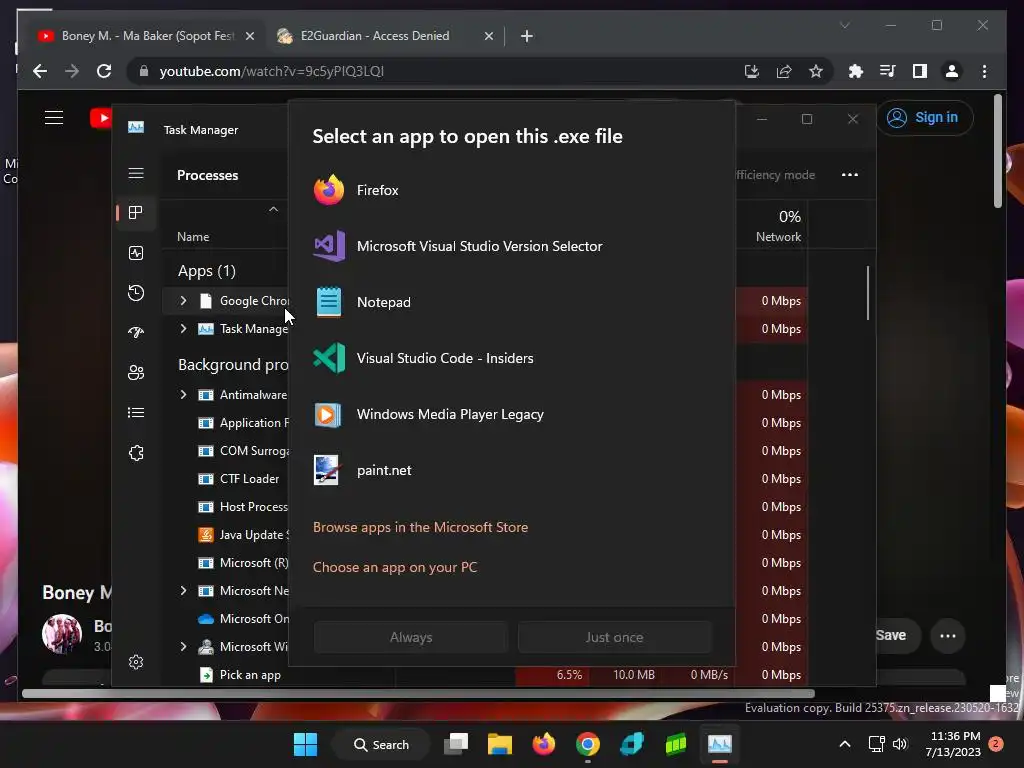Collapse column sort chevron above Name
The height and width of the screenshot is (768, 1024).
coord(274,209)
